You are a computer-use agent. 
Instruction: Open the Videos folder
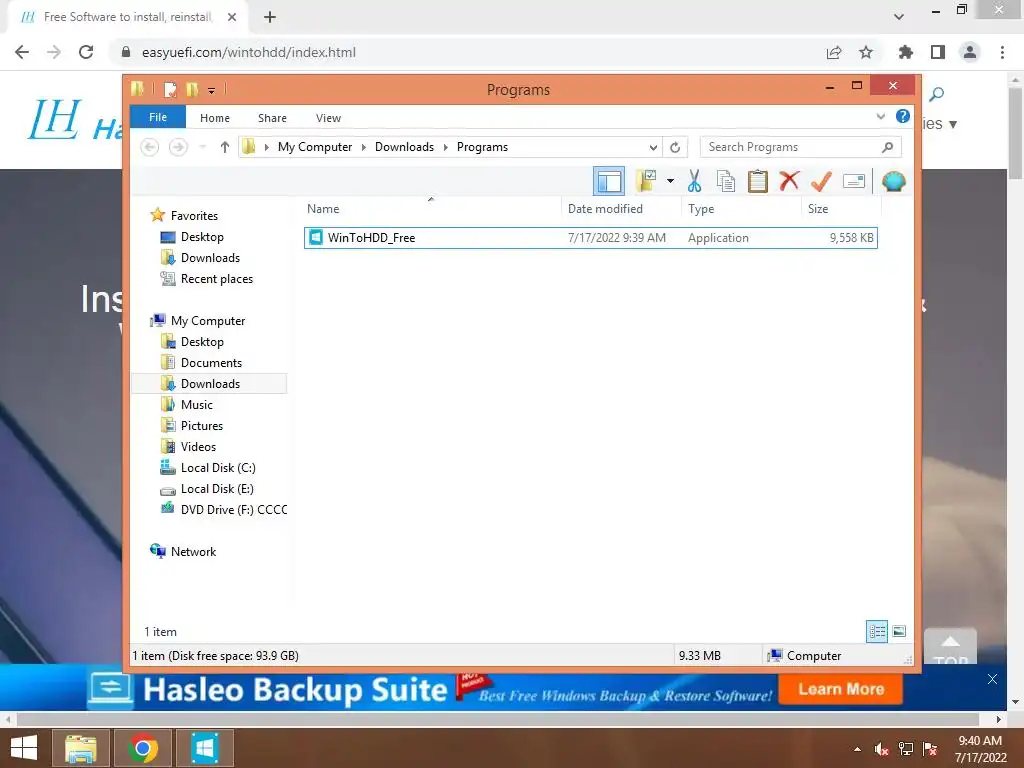point(198,447)
